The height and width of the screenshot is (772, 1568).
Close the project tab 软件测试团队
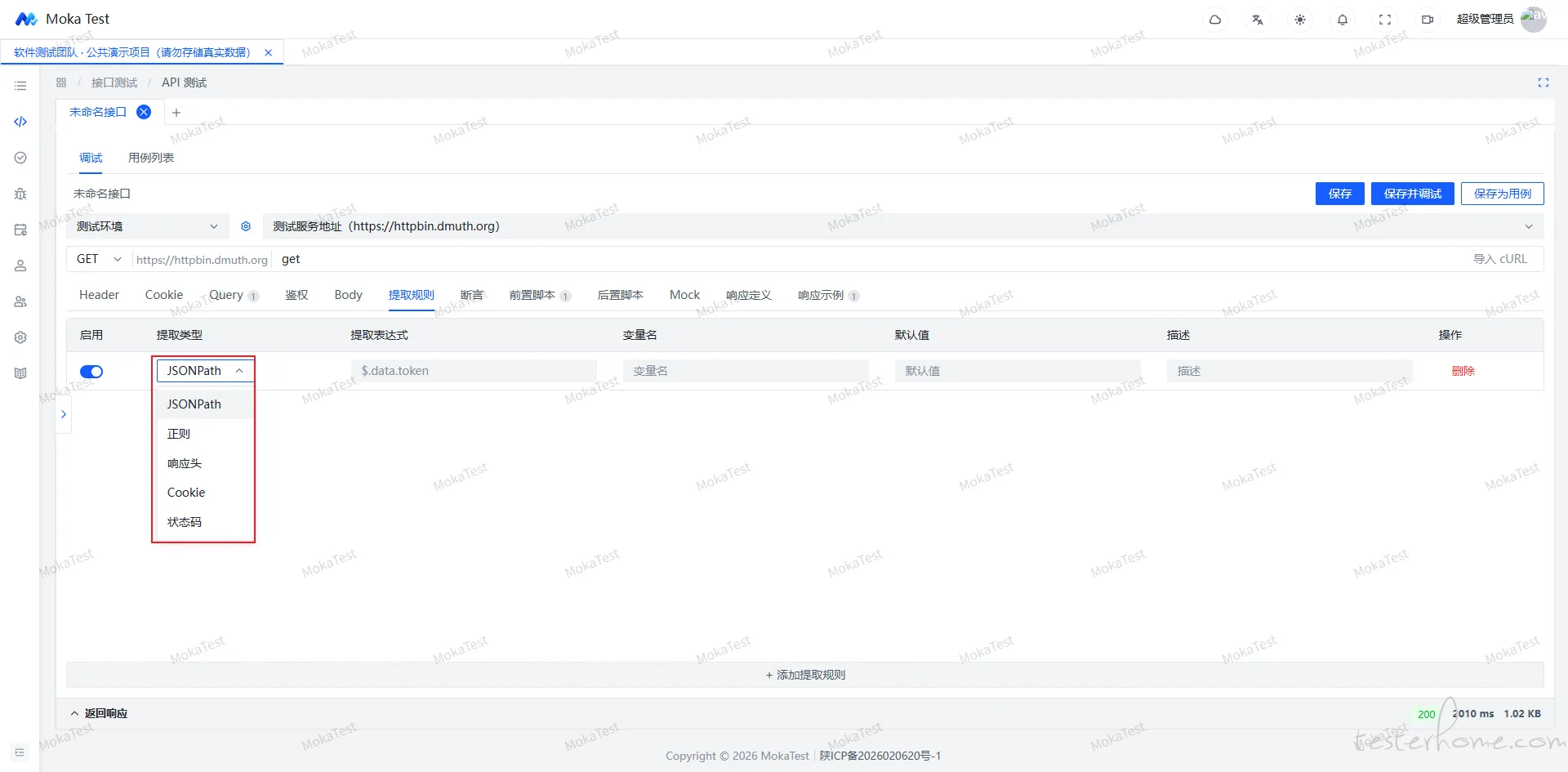point(268,52)
